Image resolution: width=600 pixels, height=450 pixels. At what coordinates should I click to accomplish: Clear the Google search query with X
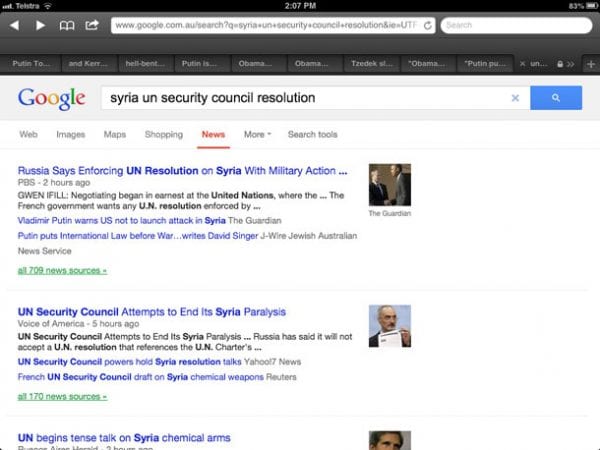(515, 98)
